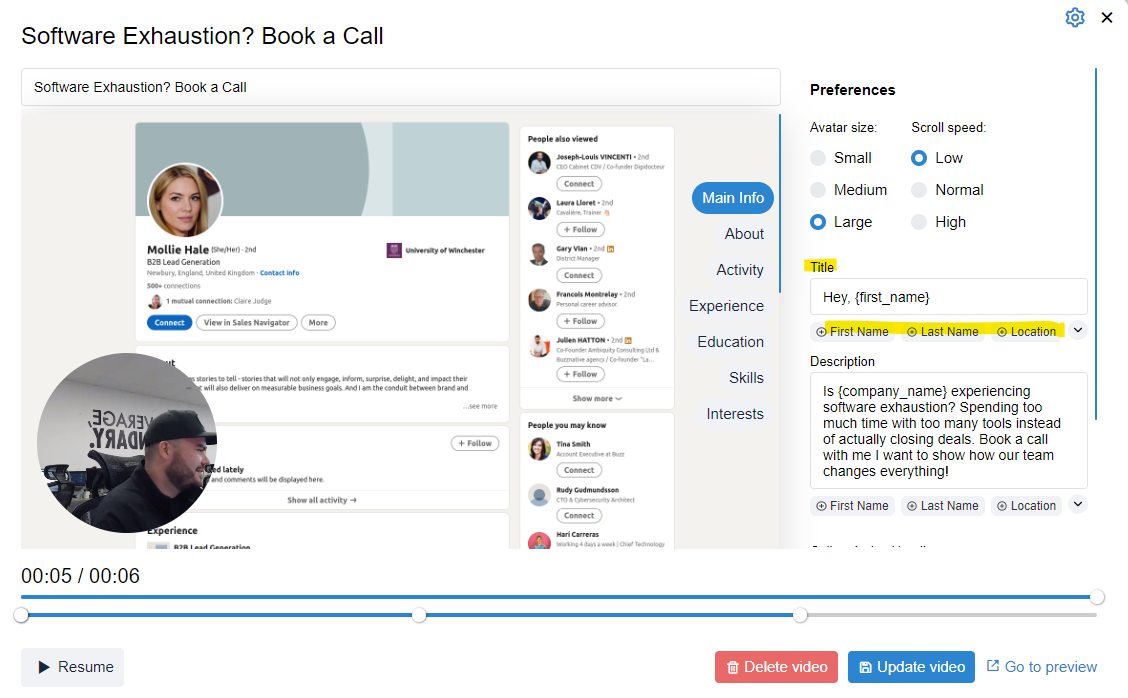Delete the video
1128x698 pixels.
(x=776, y=667)
